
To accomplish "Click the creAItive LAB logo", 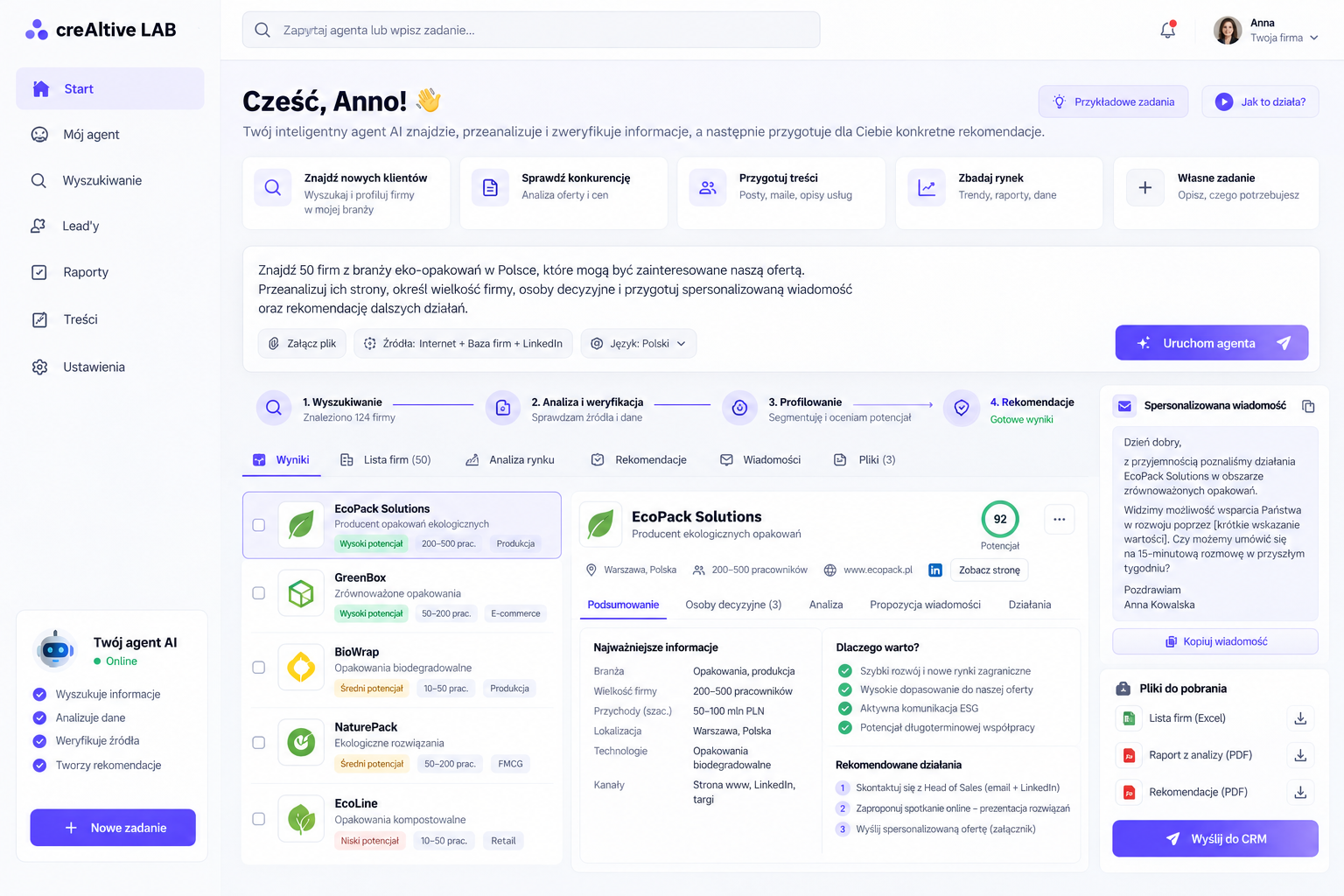I will tap(101, 30).
